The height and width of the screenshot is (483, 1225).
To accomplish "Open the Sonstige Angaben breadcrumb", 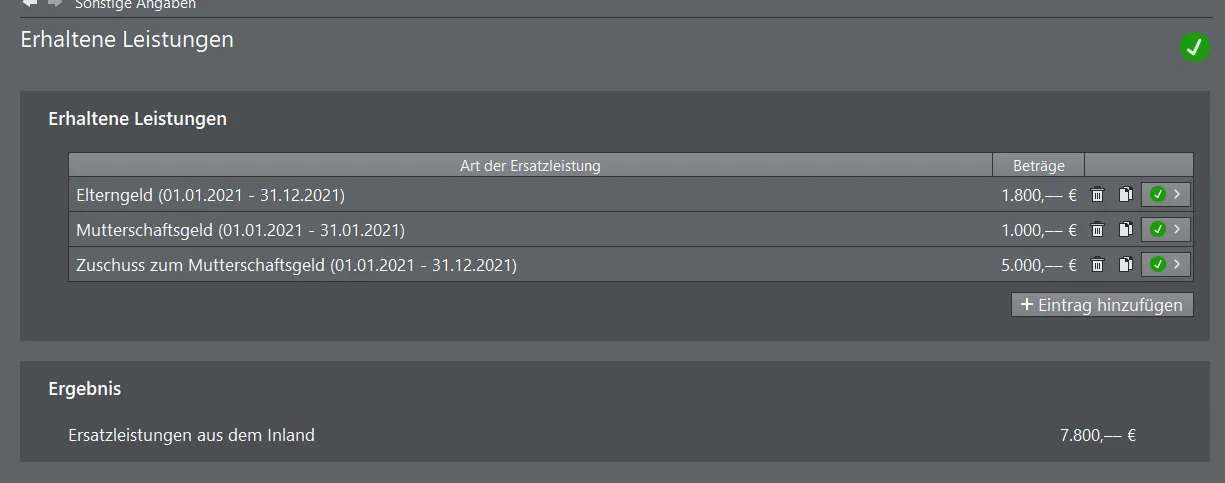I will coord(135,5).
